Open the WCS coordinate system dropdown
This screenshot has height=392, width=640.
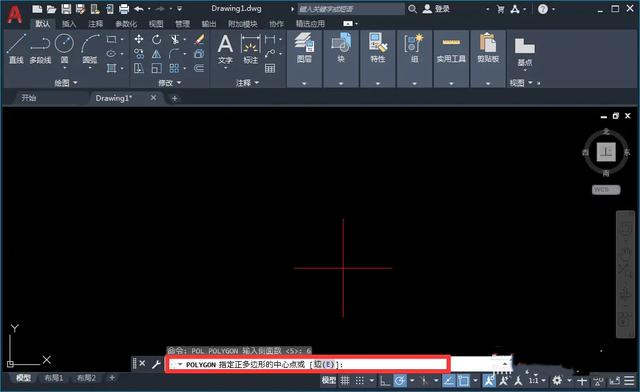[x=606, y=189]
